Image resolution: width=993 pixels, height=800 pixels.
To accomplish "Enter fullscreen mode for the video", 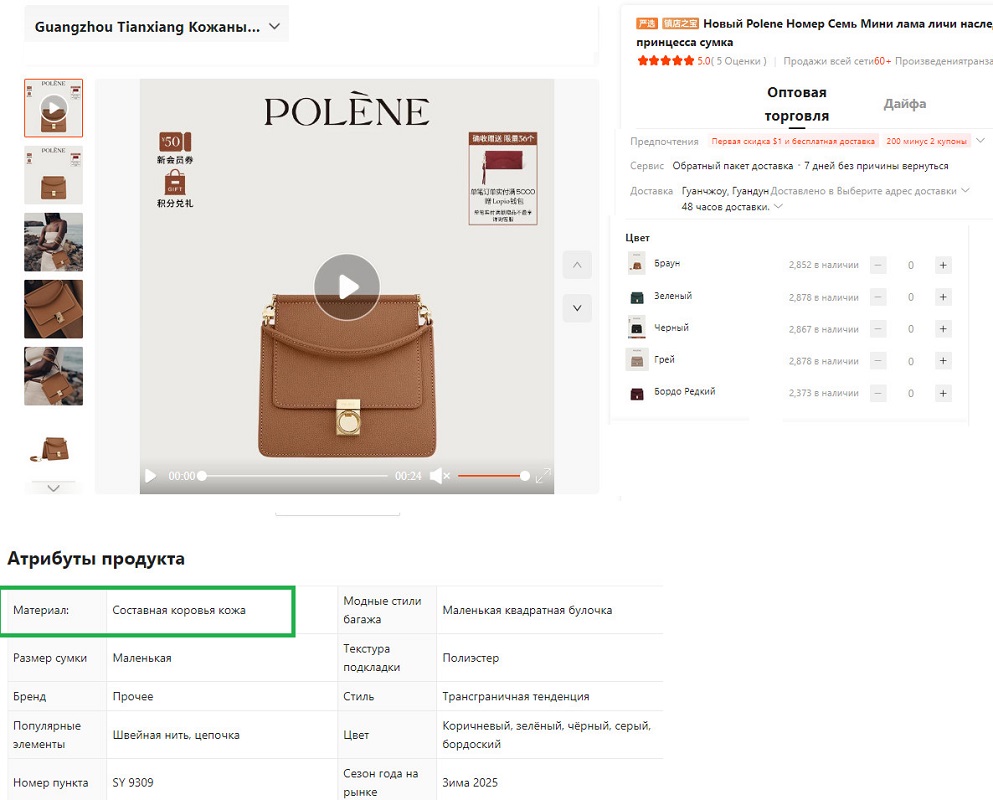I will click(543, 477).
